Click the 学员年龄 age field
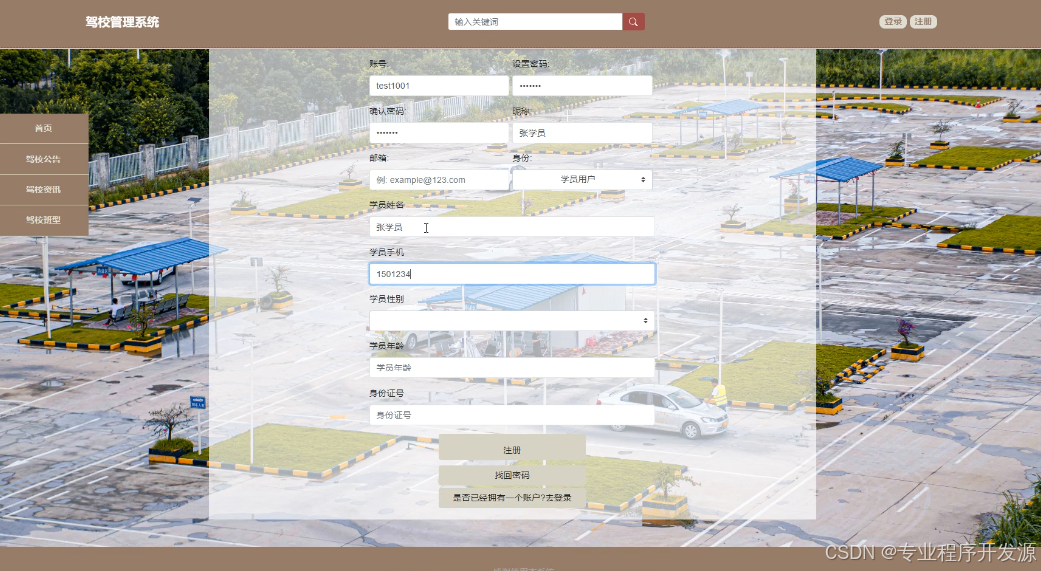1041x571 pixels. pos(512,368)
